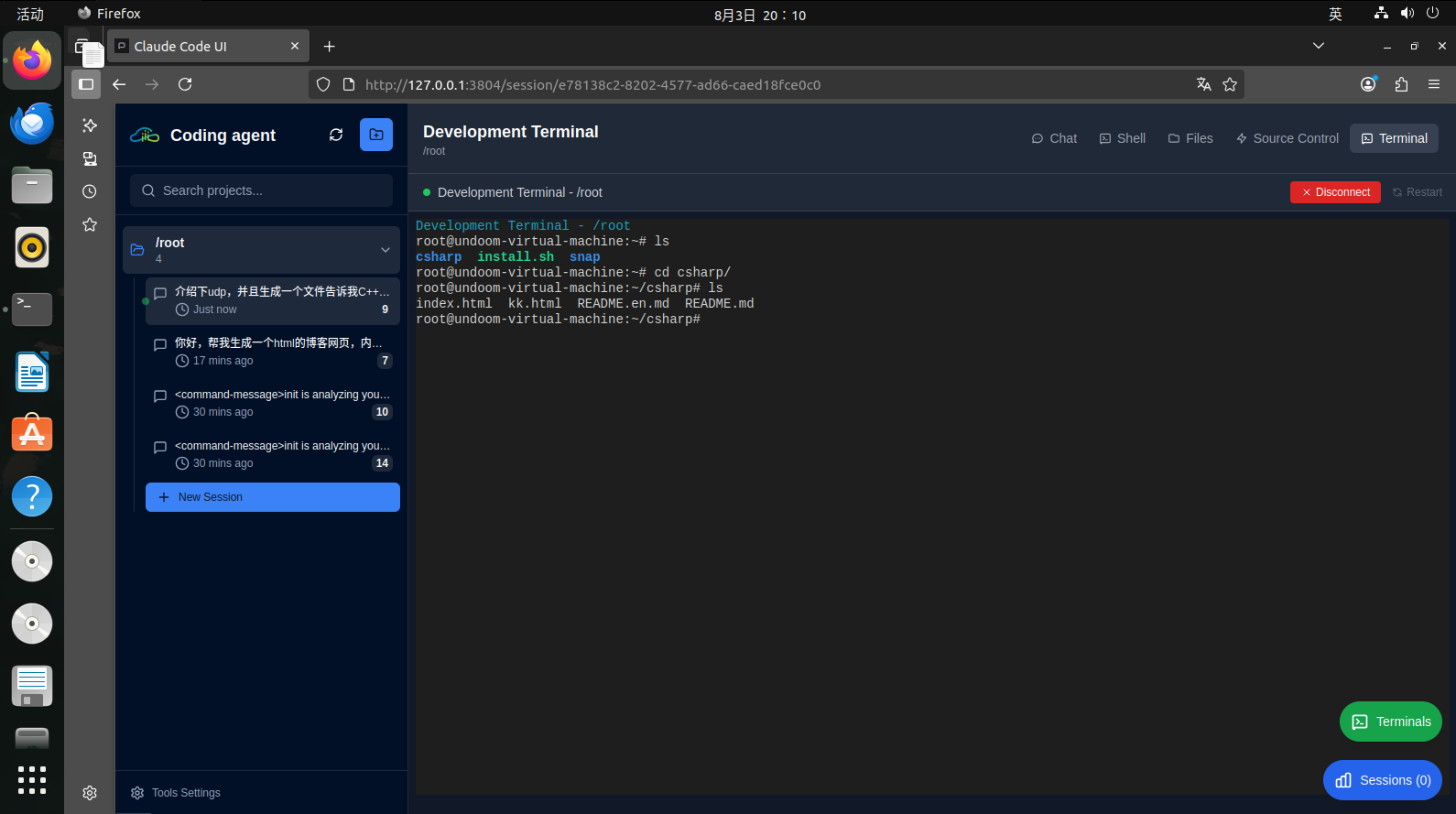Open the Activities overview

click(30, 14)
